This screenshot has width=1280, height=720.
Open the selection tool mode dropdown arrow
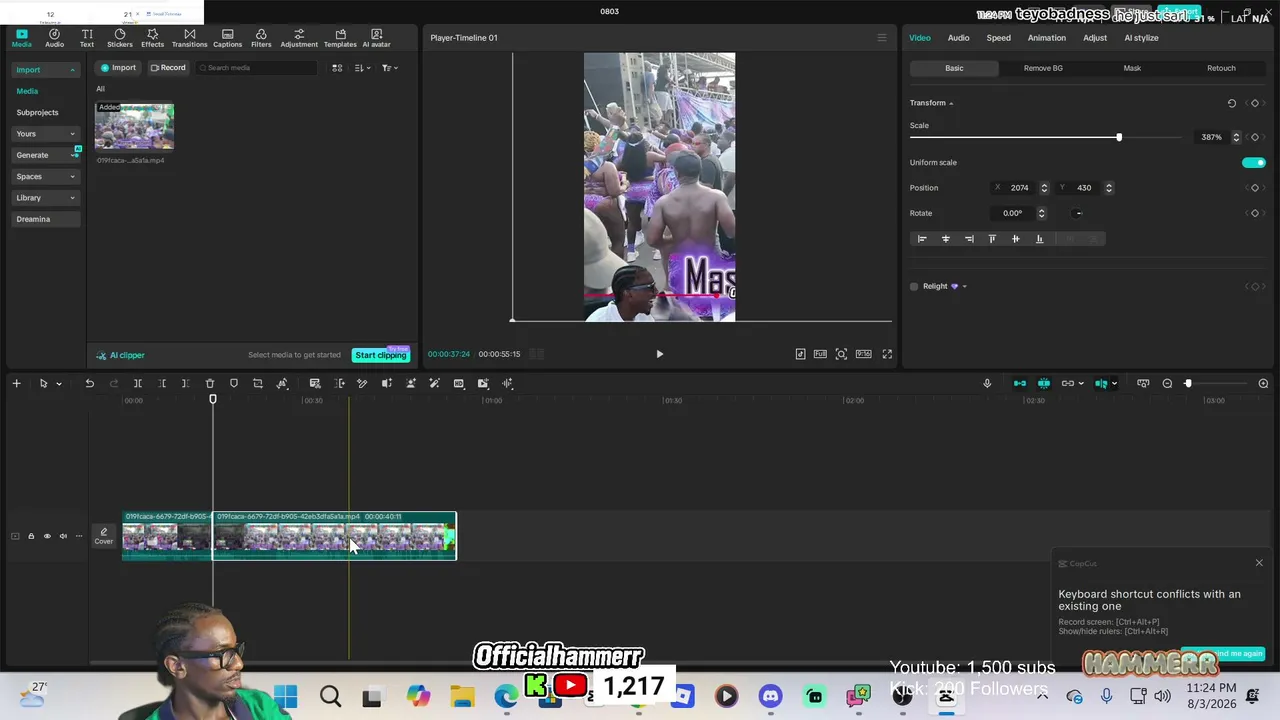58,384
